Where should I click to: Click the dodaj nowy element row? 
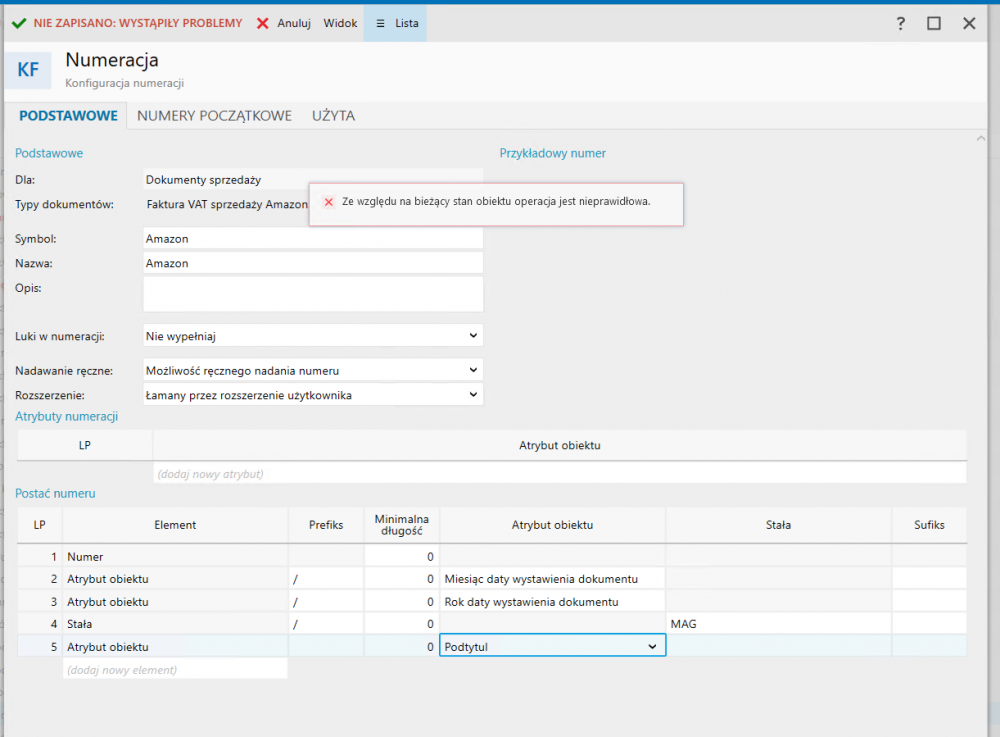coord(175,670)
